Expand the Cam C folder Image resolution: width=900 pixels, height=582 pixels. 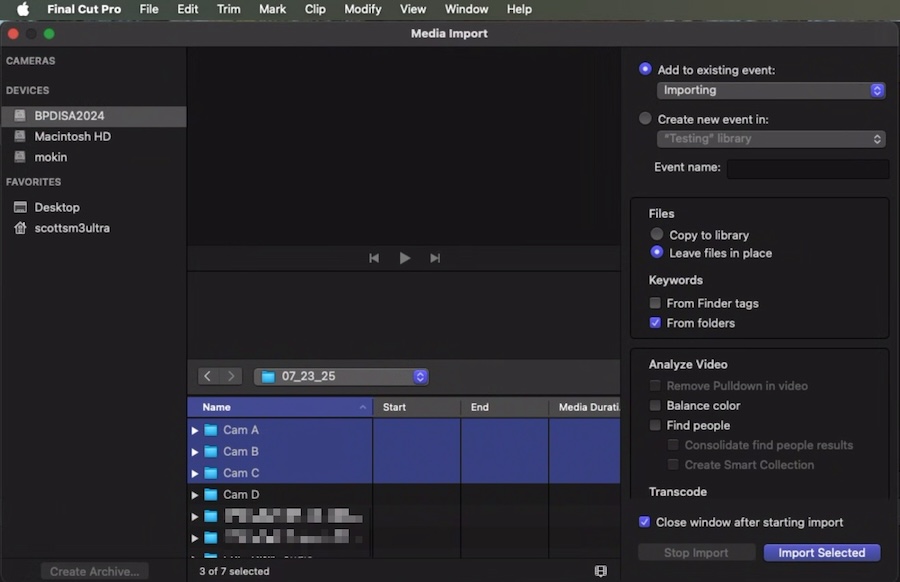195,474
